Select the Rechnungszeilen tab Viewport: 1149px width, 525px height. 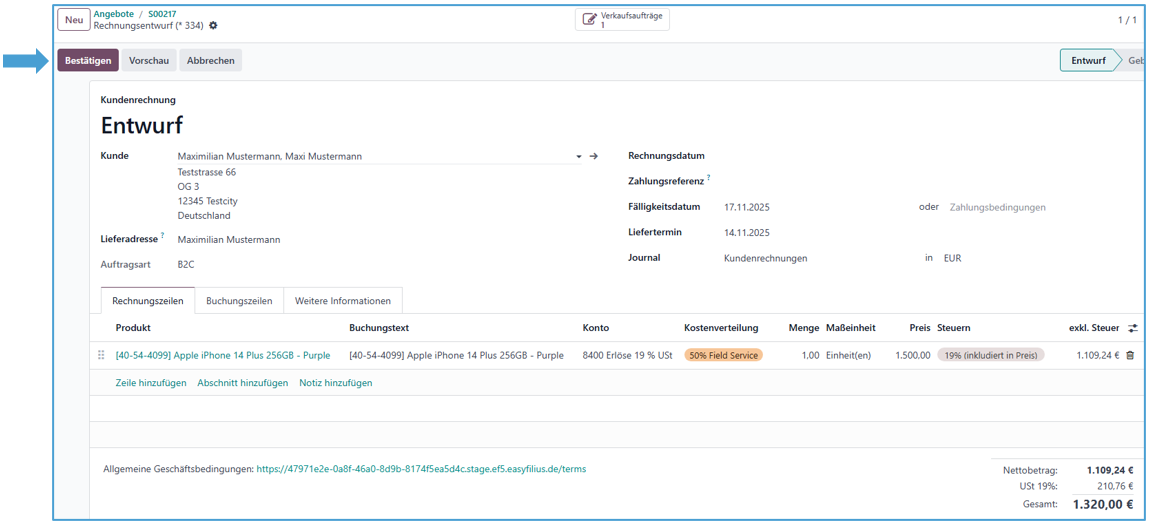[146, 301]
